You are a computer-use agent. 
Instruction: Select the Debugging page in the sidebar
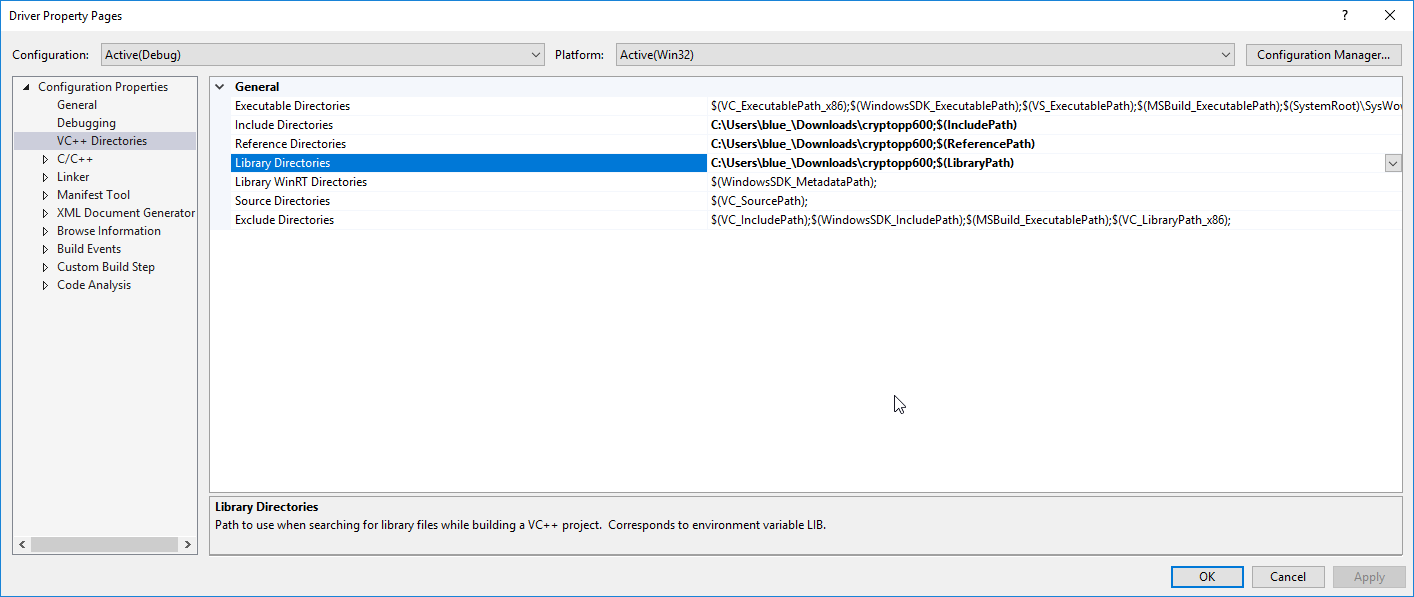click(x=86, y=122)
